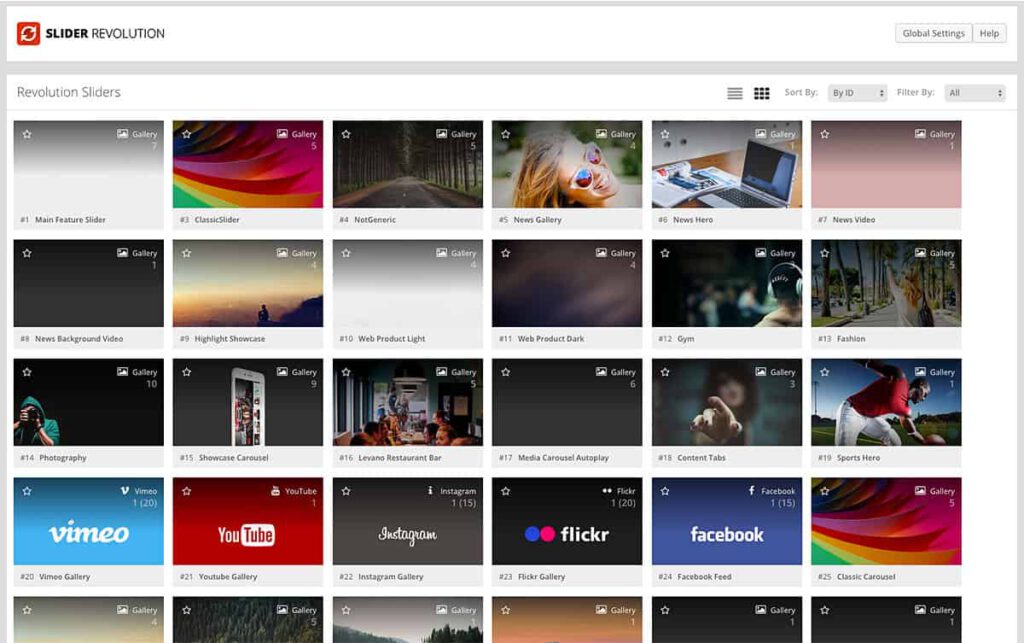Click the 'Showcase Carousel' title

pyautogui.click(x=233, y=458)
